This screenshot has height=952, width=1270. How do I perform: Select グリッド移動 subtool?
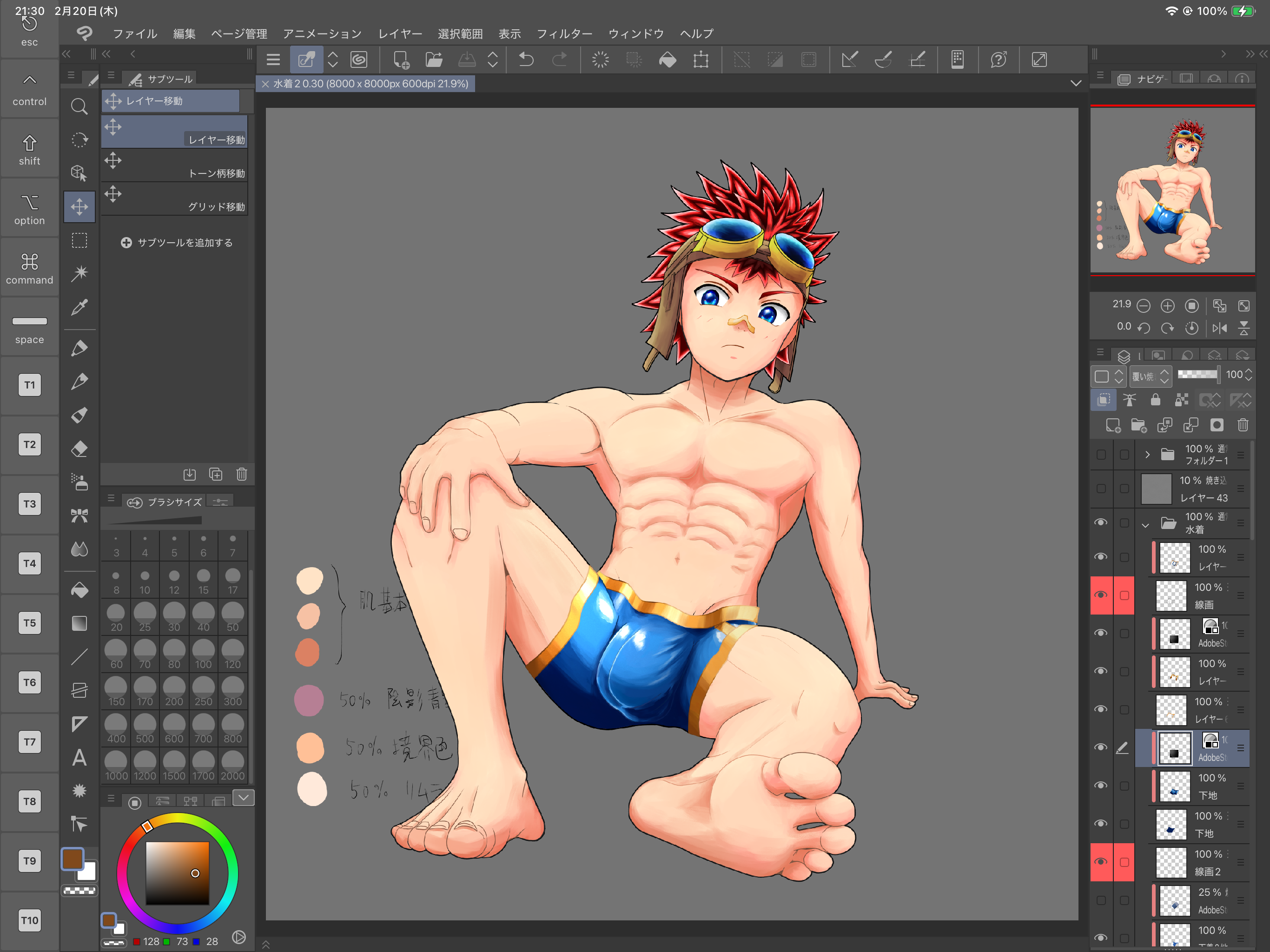pos(174,198)
